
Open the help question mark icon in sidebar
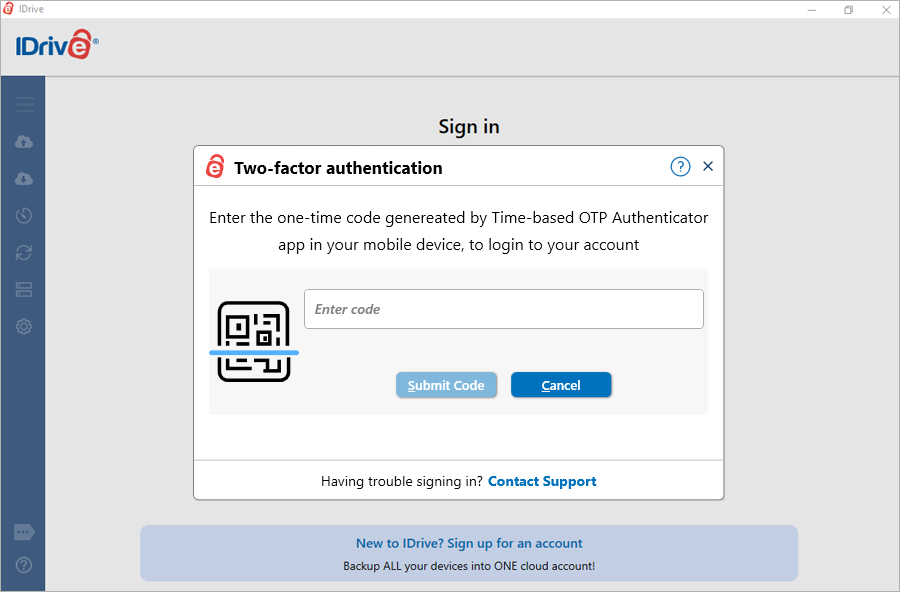24,566
